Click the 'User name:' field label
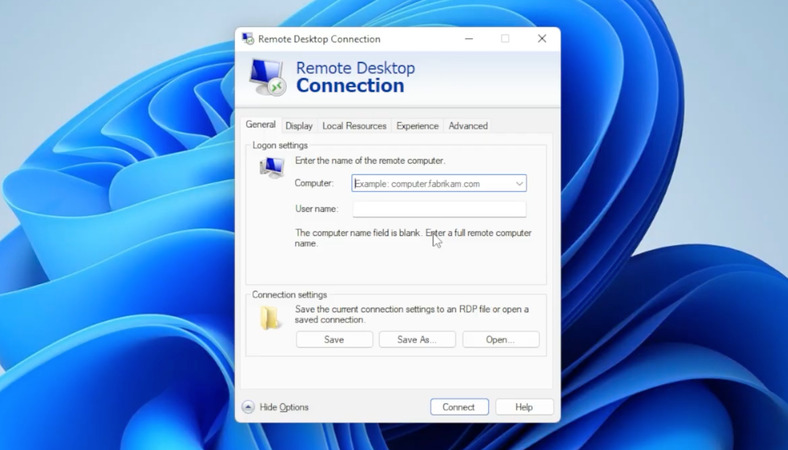This screenshot has height=450, width=788. (317, 209)
